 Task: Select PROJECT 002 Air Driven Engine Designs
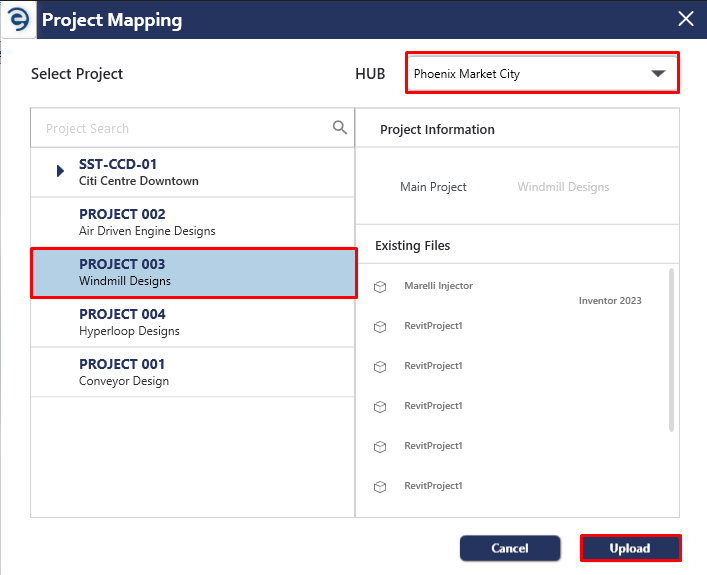[x=193, y=222]
